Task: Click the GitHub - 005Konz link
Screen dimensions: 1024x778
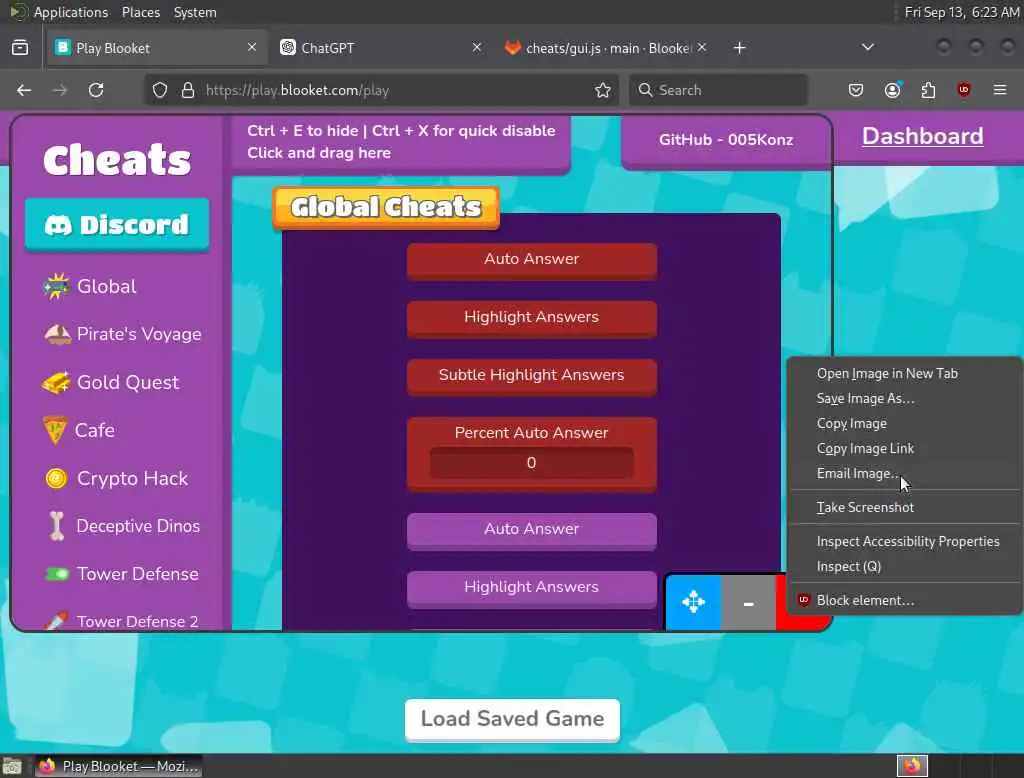Action: tap(726, 140)
